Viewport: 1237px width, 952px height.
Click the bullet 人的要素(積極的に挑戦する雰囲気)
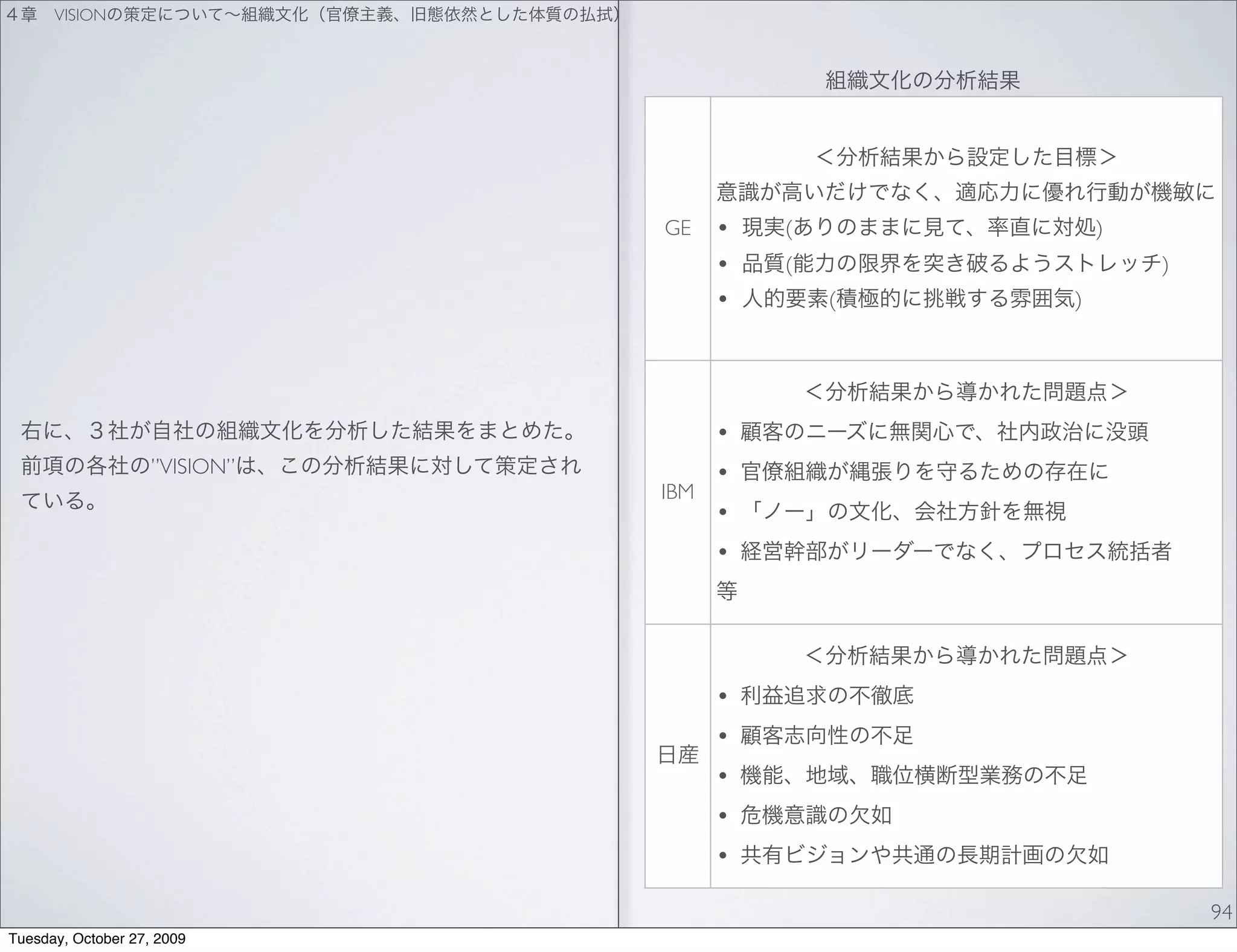tap(911, 299)
